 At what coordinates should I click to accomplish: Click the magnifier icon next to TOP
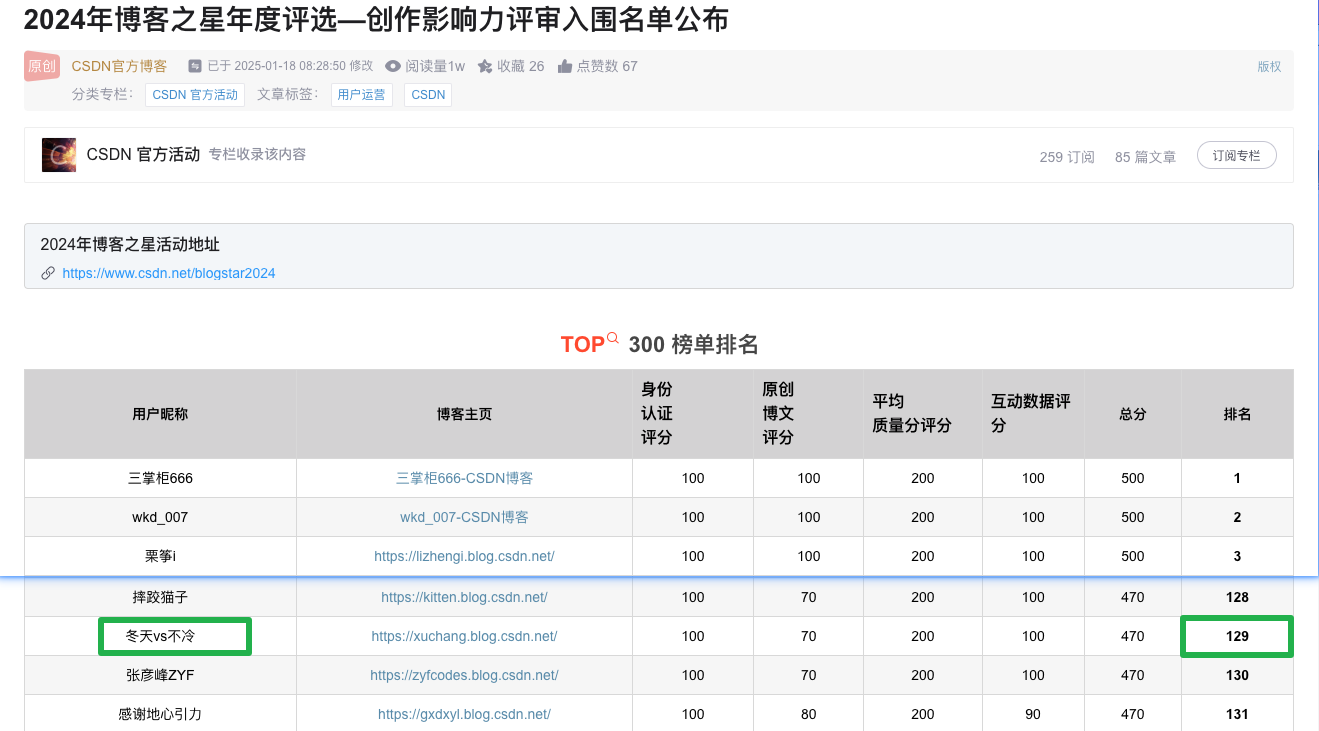pos(613,338)
